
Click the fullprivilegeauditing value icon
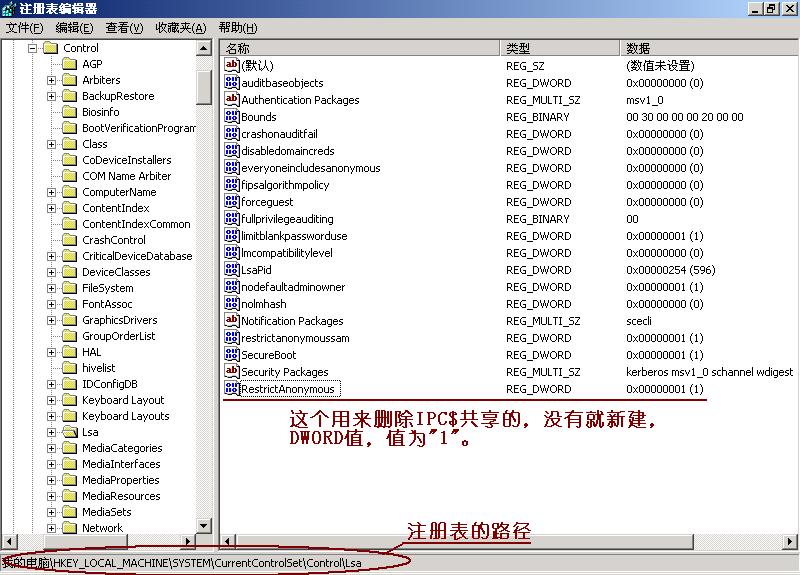(232, 218)
